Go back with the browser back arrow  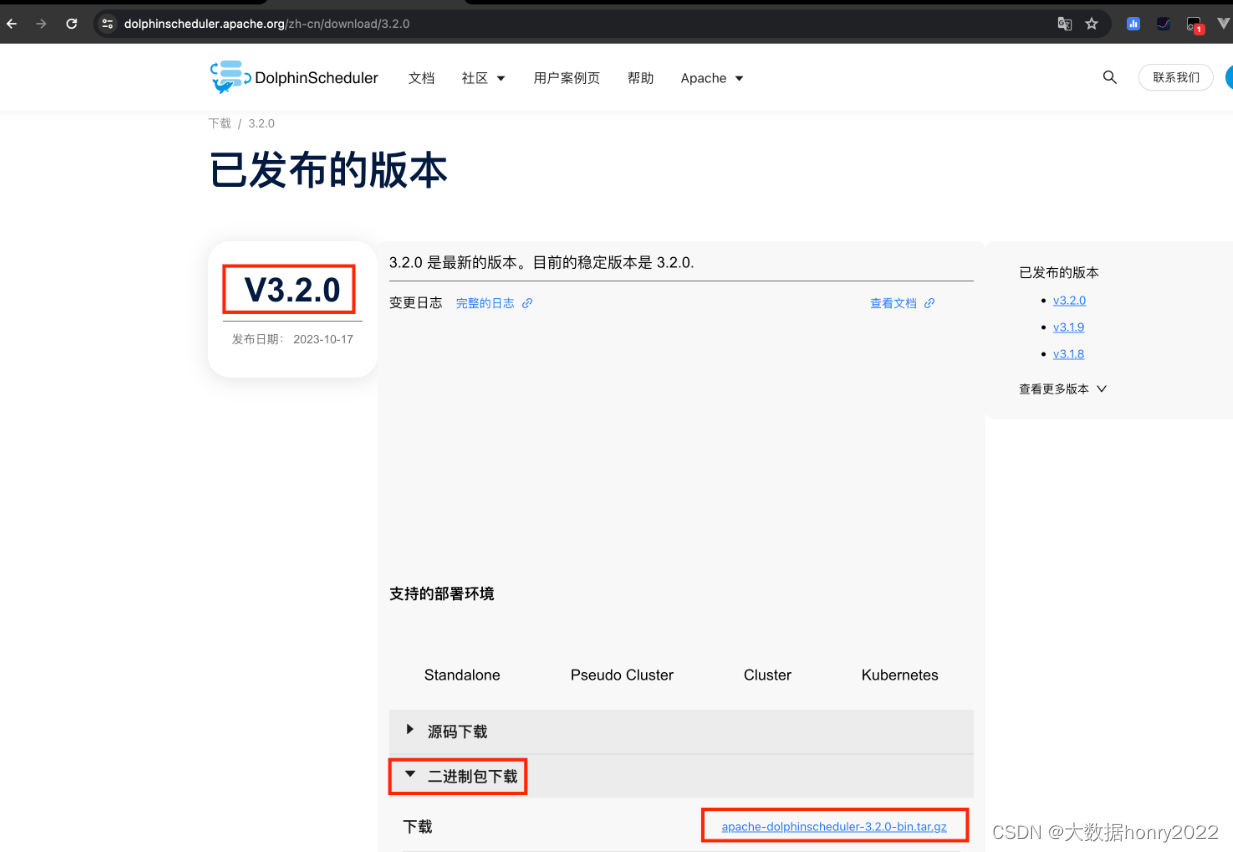12,23
